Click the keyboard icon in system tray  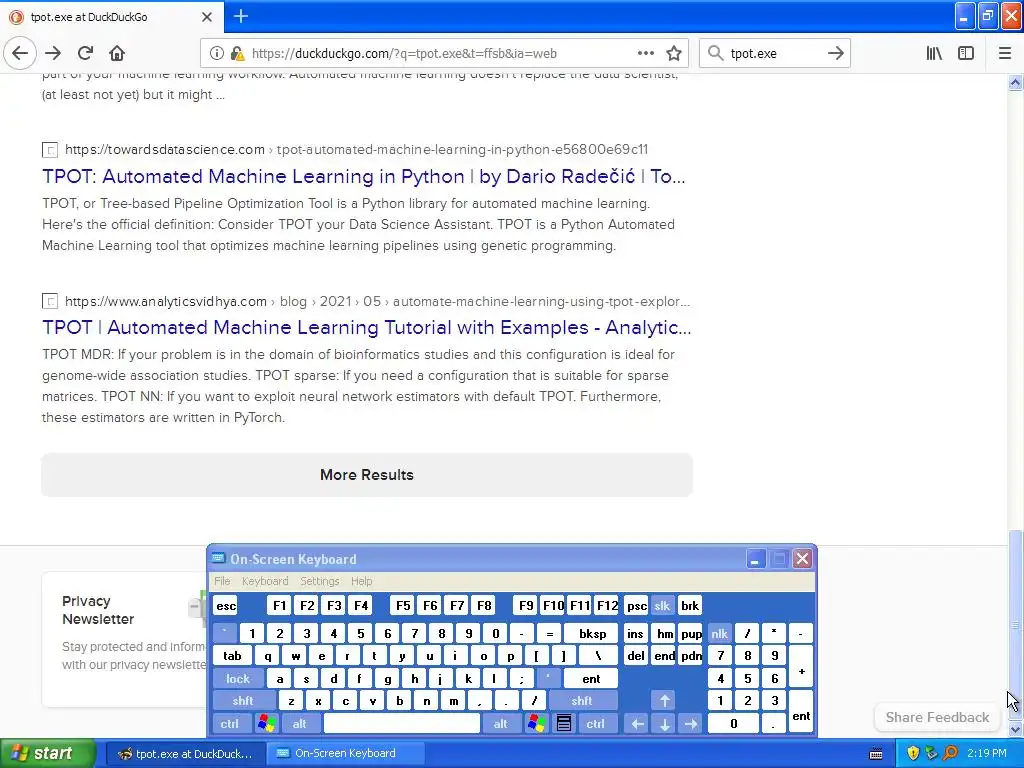876,754
